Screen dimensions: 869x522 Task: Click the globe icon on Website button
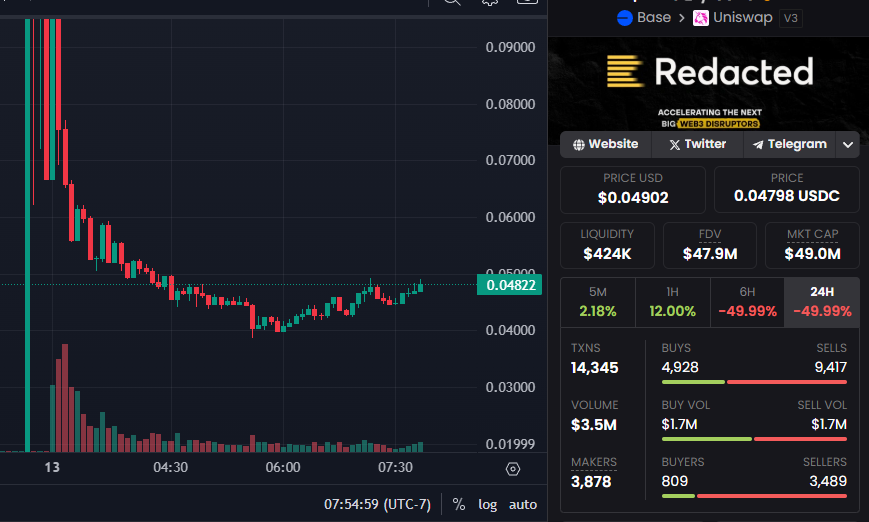coord(579,145)
